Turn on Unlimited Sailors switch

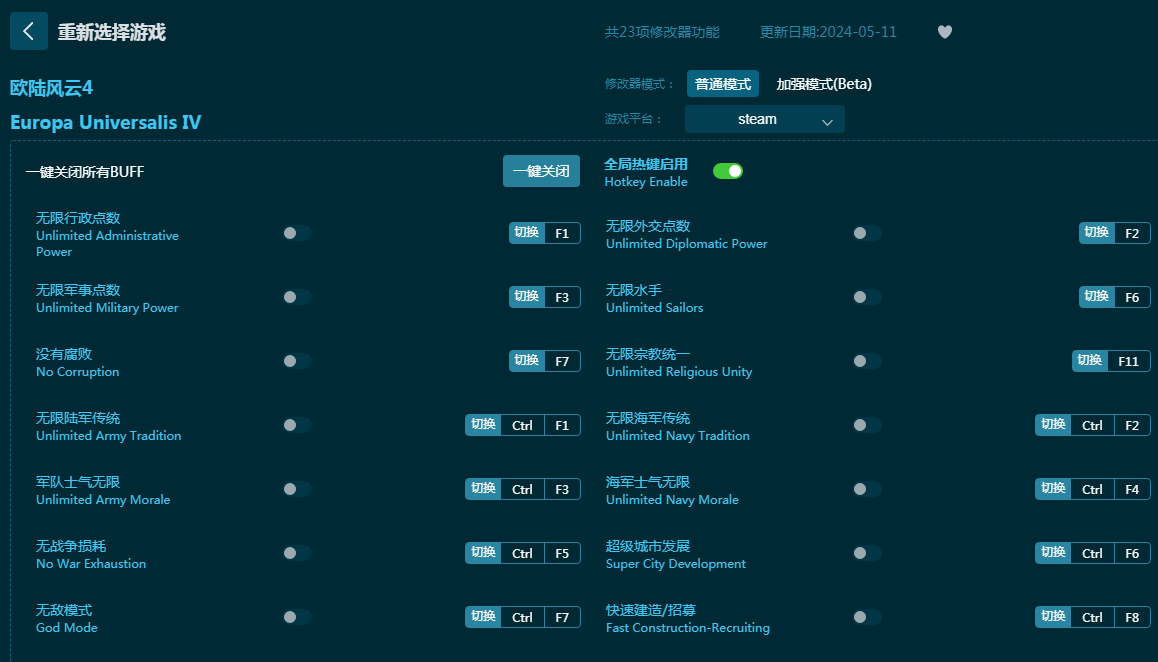point(867,297)
